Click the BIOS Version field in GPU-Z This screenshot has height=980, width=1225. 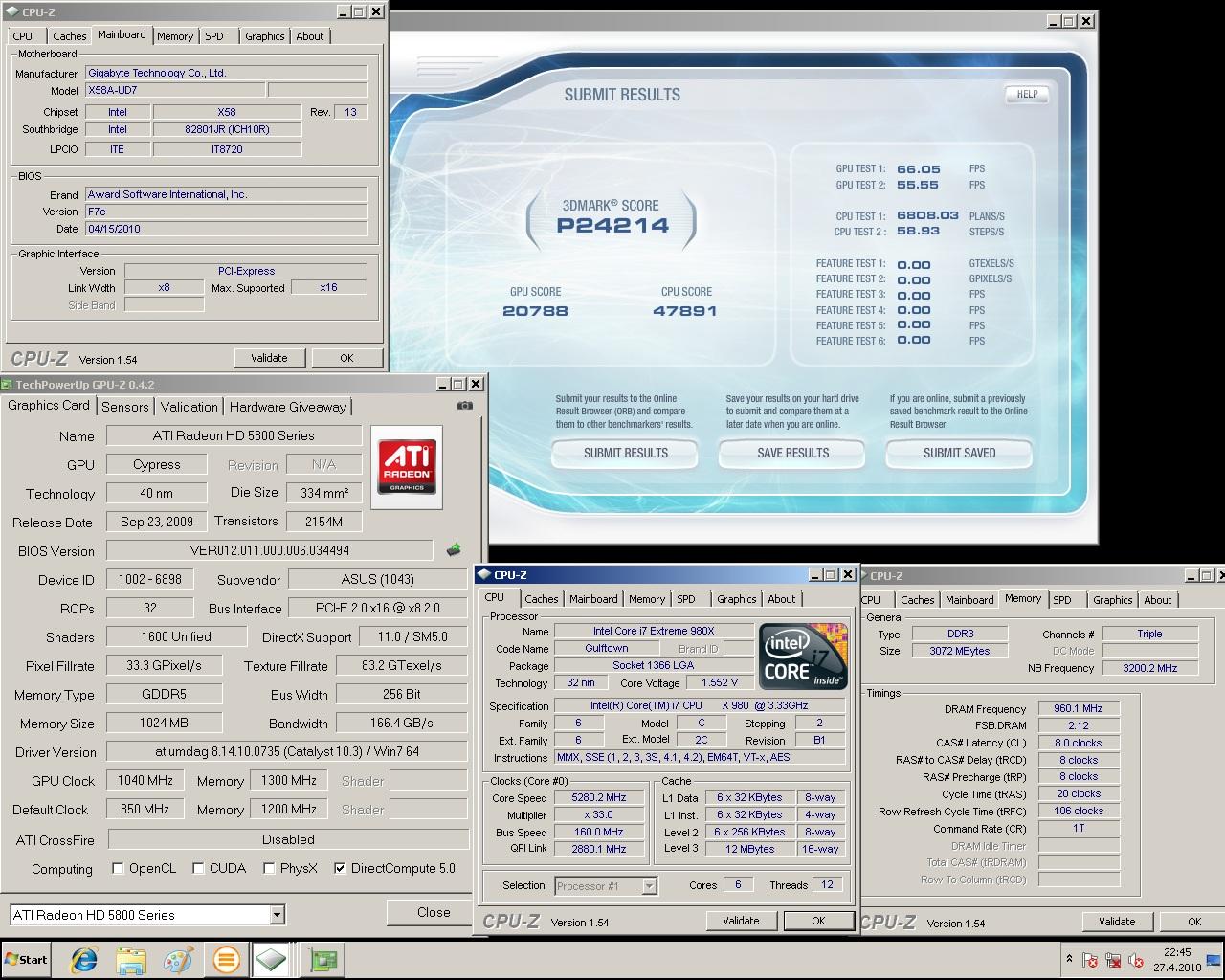270,551
